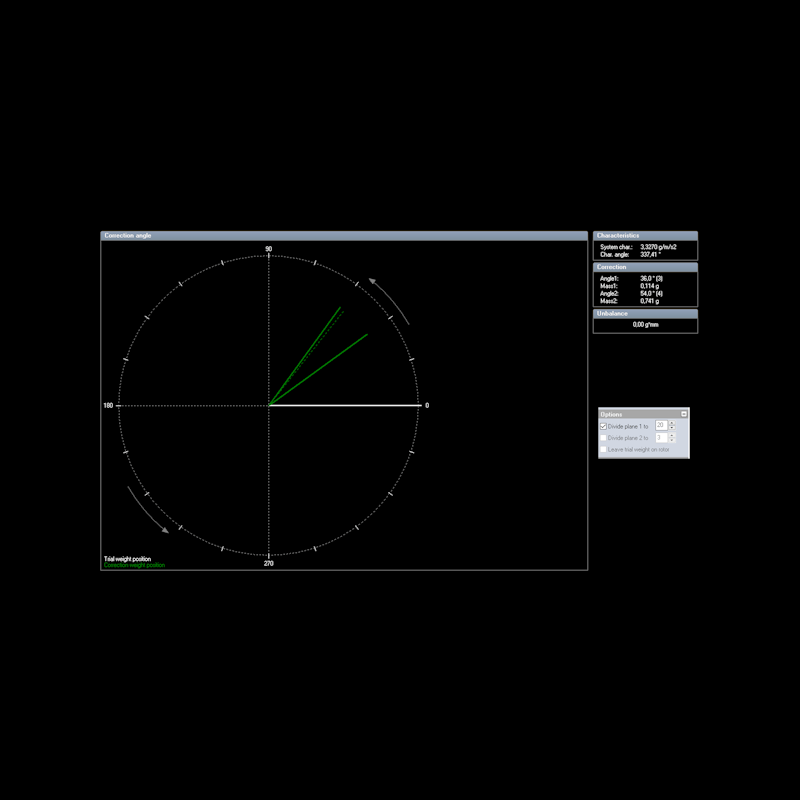Image resolution: width=800 pixels, height=800 pixels.
Task: Click the Char. angle value 337,41
Action: pos(651,255)
